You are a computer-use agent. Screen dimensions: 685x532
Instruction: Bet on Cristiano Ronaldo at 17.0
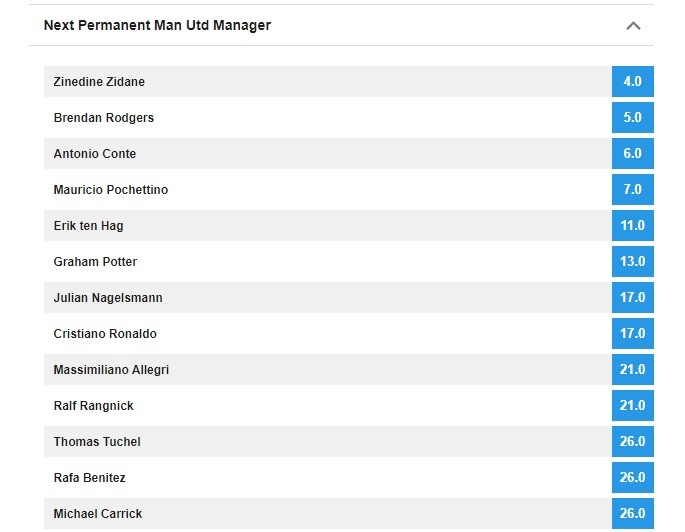click(x=632, y=334)
